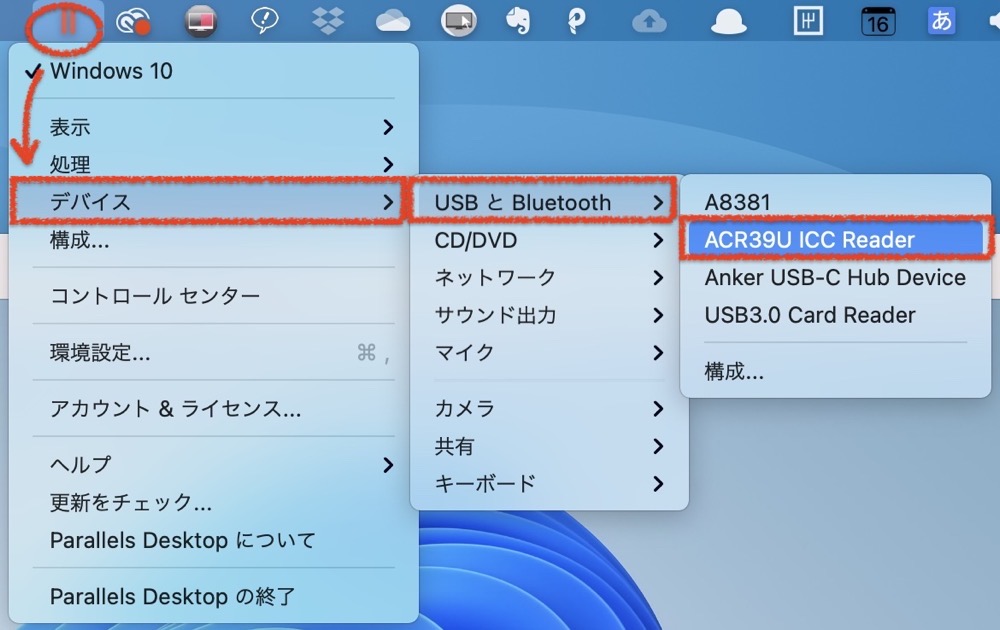The height and width of the screenshot is (630, 1000).
Task: Expand the サウンド出力 submenu
Action: pos(549,315)
